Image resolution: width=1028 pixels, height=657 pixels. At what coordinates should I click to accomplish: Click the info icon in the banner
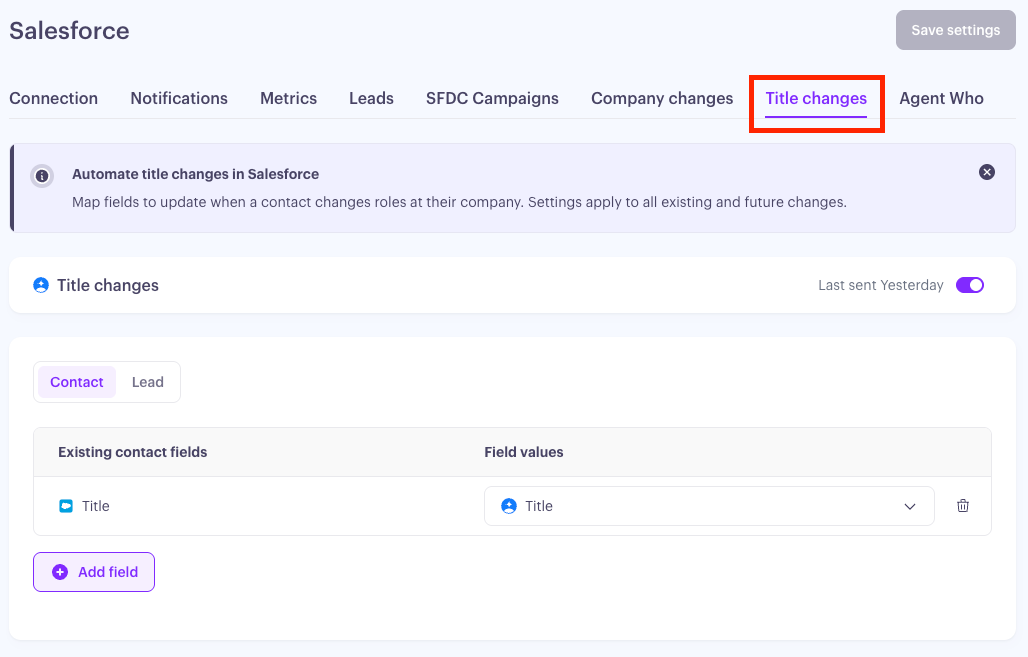(42, 176)
